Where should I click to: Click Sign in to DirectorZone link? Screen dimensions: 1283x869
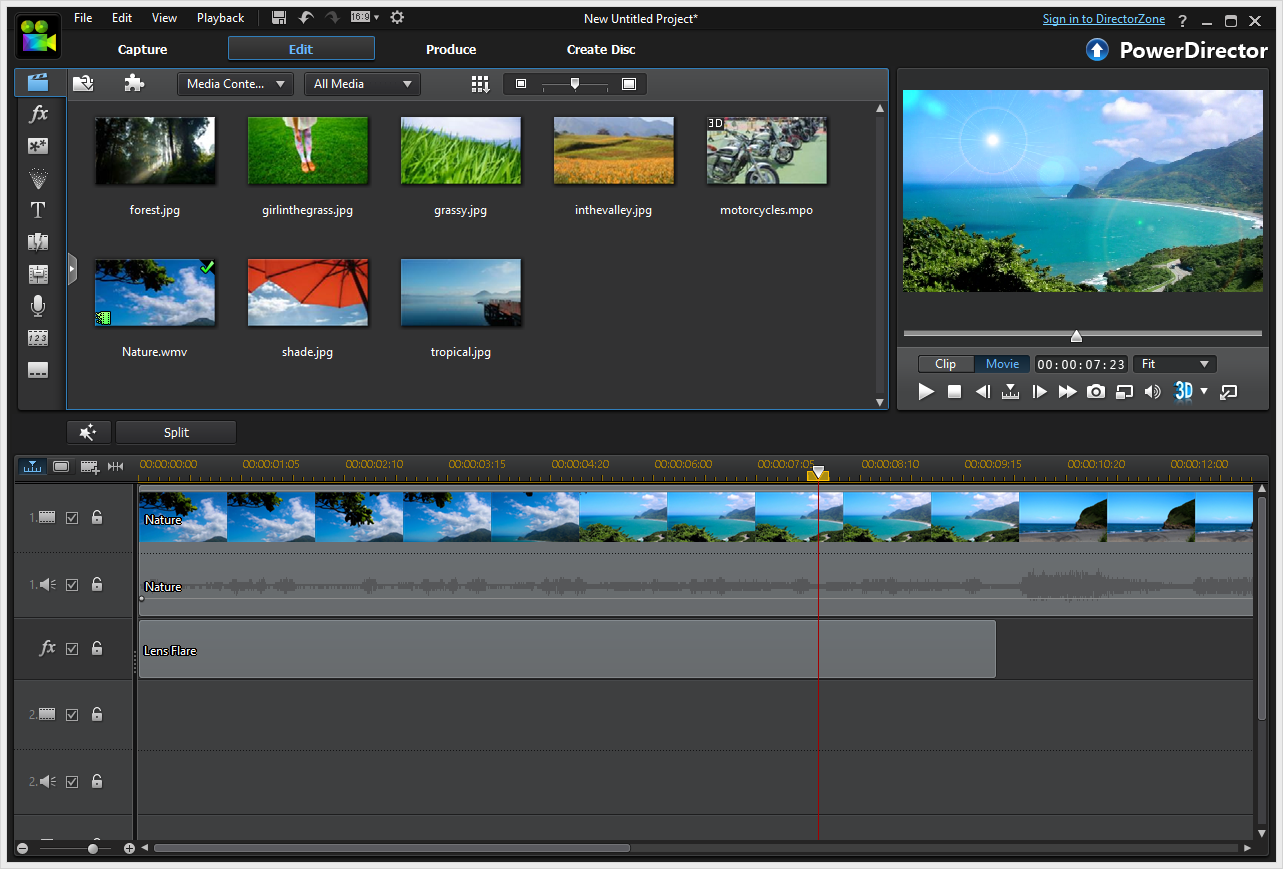[1103, 19]
